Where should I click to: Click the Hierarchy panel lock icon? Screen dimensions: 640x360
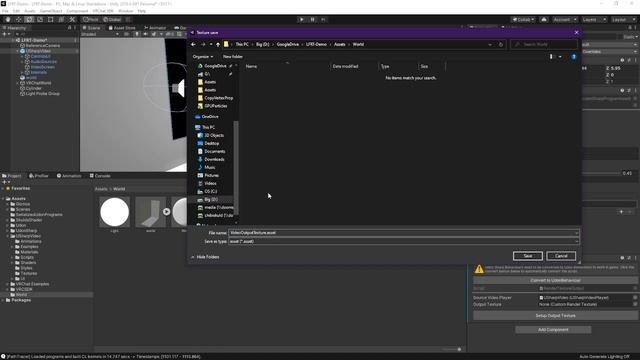point(69,28)
